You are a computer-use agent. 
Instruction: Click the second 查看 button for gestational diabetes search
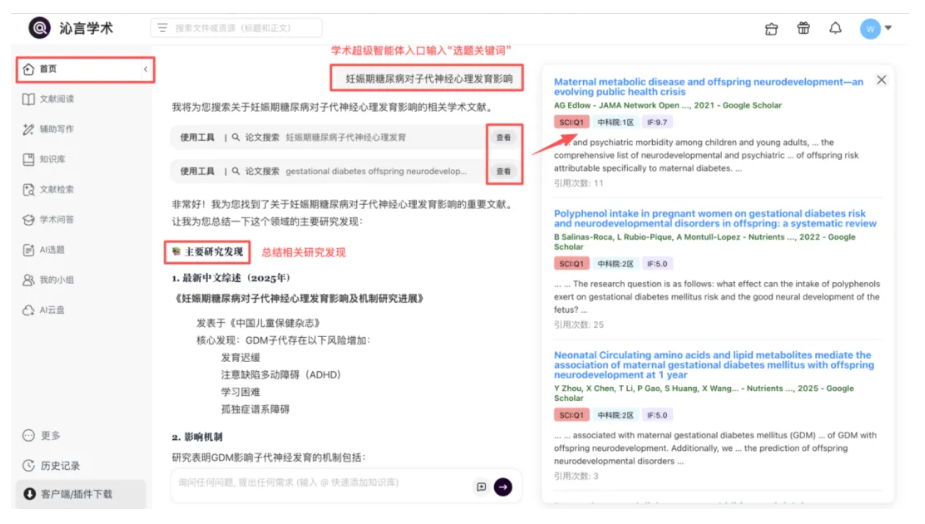coord(504,171)
